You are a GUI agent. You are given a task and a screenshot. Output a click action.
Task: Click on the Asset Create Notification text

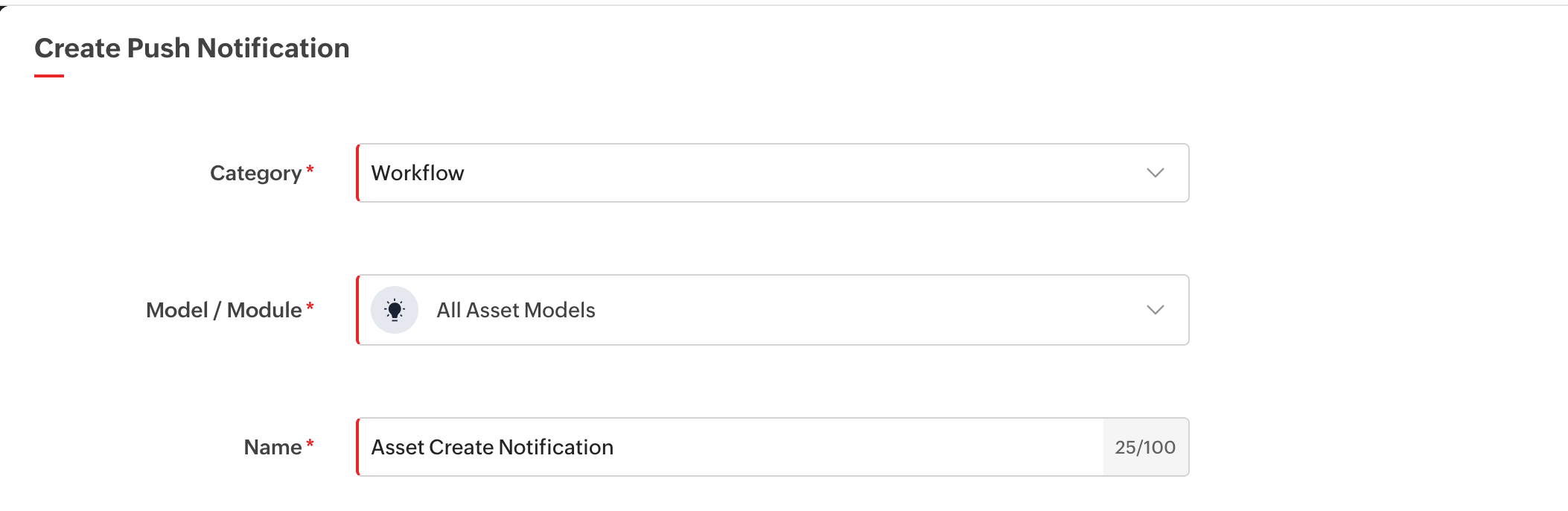[x=492, y=447]
